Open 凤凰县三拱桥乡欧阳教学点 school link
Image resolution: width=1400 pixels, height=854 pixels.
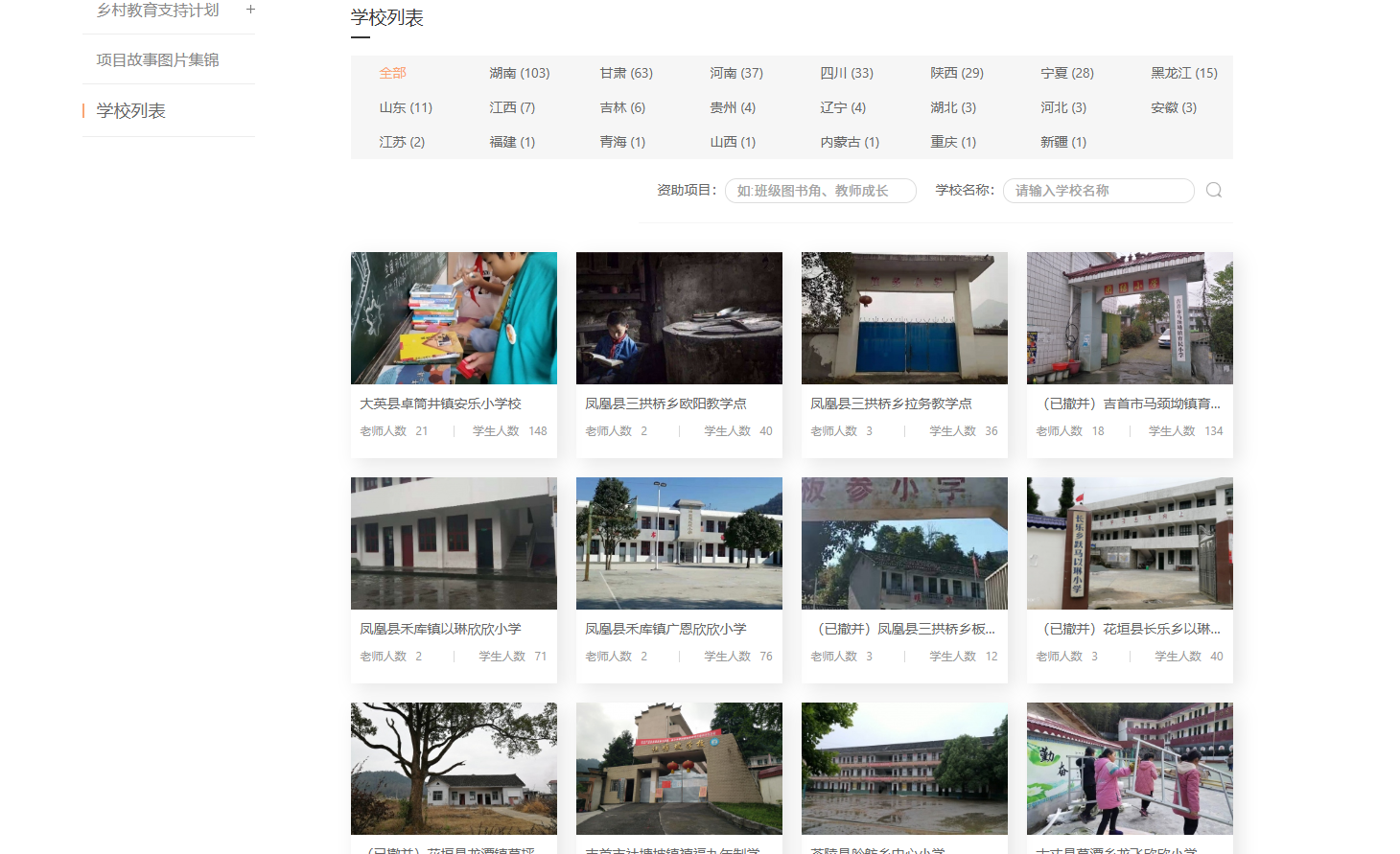tap(665, 404)
